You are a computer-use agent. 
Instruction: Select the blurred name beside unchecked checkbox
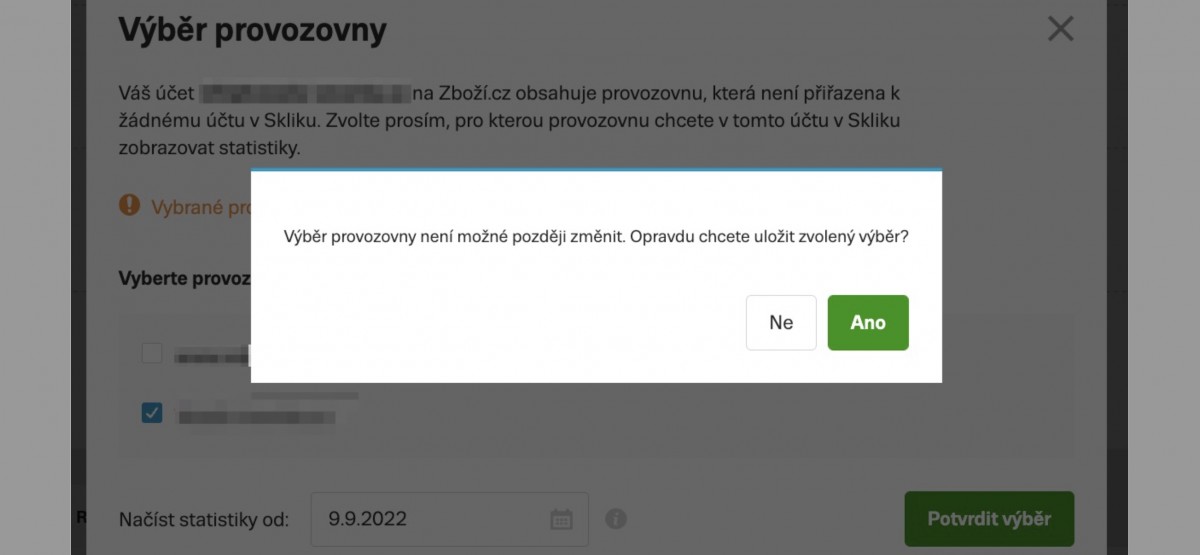pyautogui.click(x=212, y=354)
